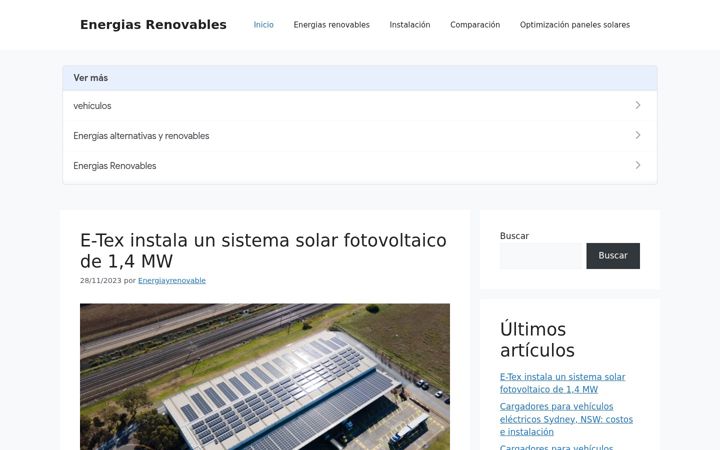Click the Últimos artículos heading
This screenshot has height=450, width=720.
point(537,340)
